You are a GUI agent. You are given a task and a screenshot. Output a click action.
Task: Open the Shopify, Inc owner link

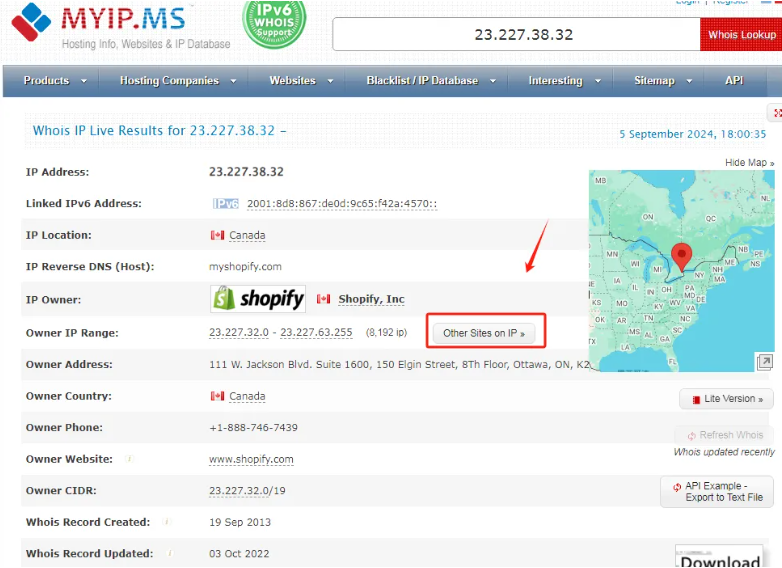click(x=371, y=299)
